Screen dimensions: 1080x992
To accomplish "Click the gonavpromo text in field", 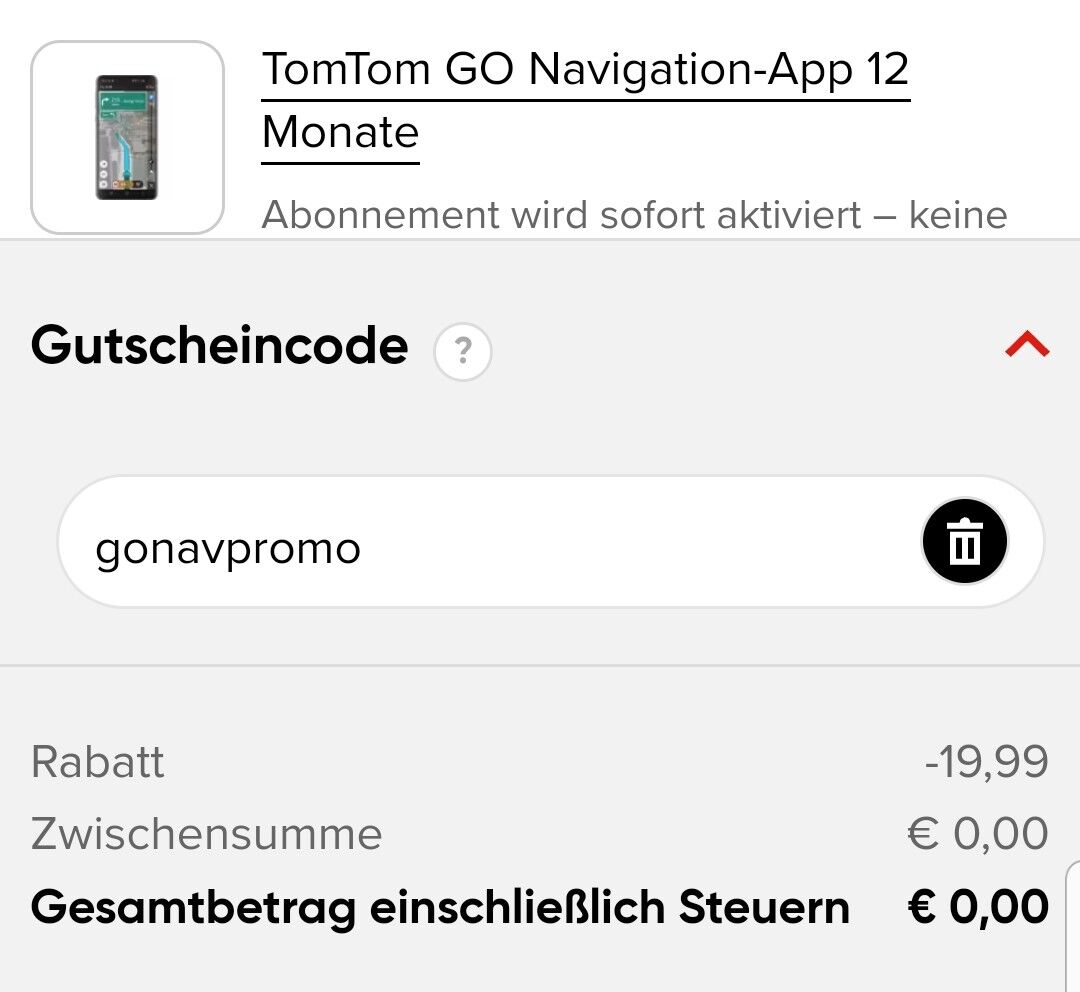I will pyautogui.click(x=228, y=550).
